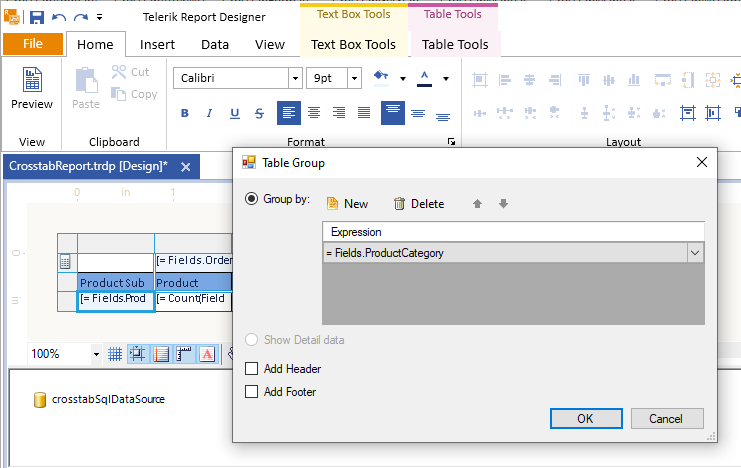Center text horizontally
Viewport: 741px width, 468px height.
tap(314, 113)
